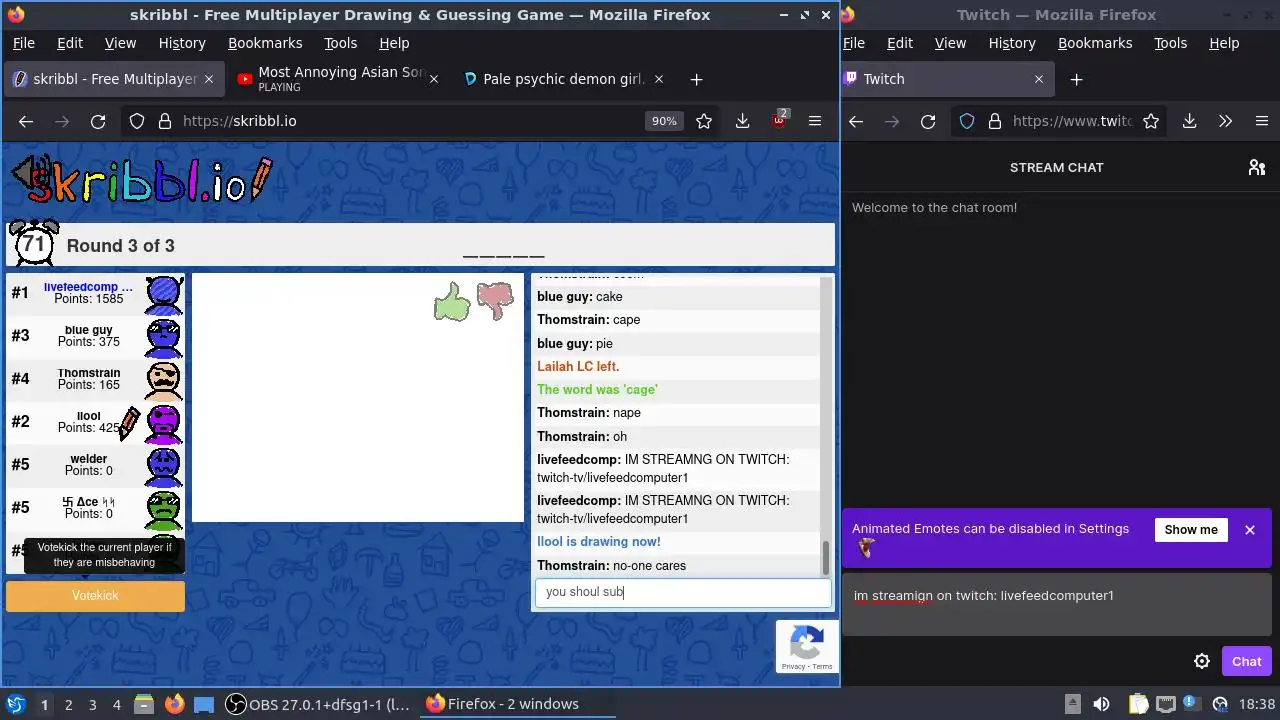Open OBS 27.0.1 from taskbar
This screenshot has height=720, width=1280.
[318, 704]
